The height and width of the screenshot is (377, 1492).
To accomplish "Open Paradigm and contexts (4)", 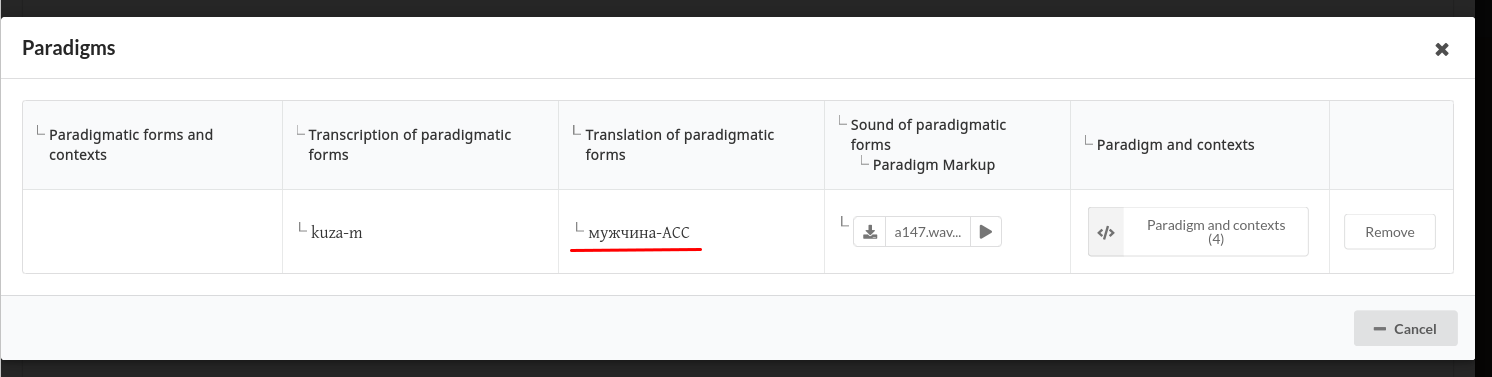I will point(1198,232).
